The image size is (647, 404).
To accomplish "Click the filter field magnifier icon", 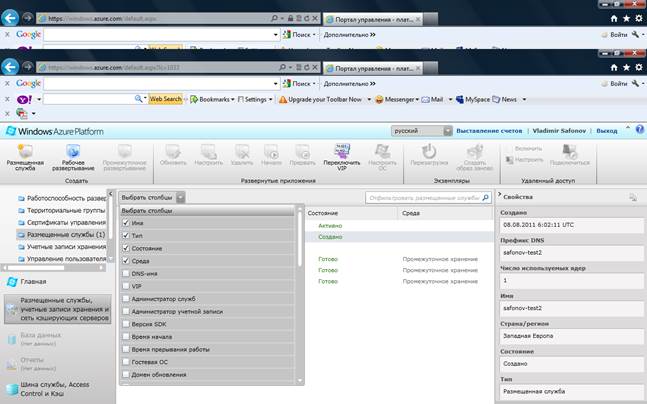I will [486, 198].
